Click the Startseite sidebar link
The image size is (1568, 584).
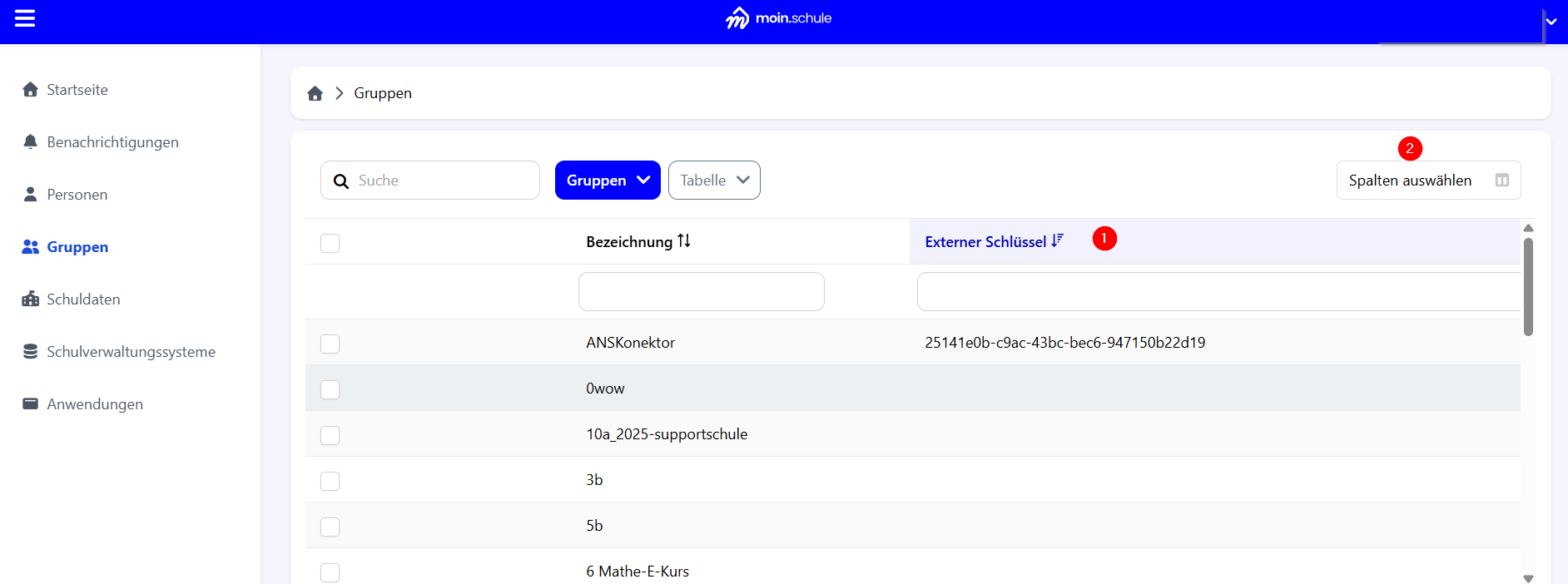point(77,90)
